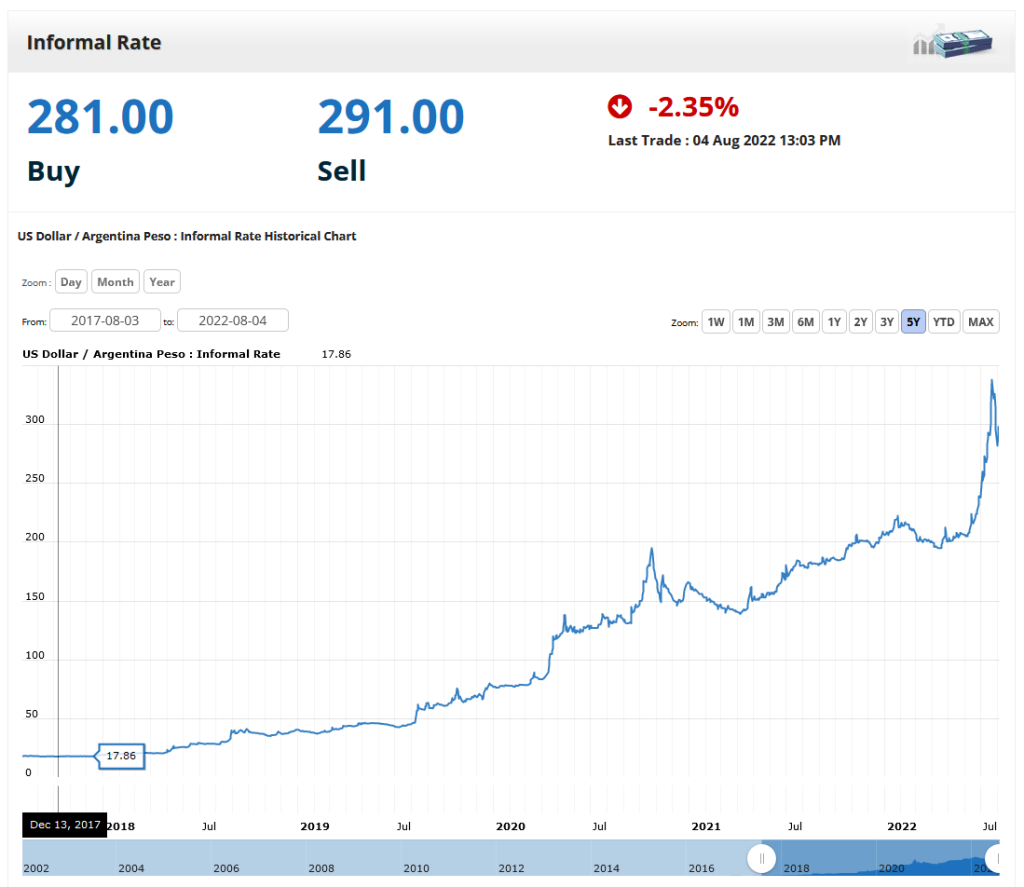Select the Month zoom grouping button
Image resolution: width=1024 pixels, height=887 pixels.
115,282
